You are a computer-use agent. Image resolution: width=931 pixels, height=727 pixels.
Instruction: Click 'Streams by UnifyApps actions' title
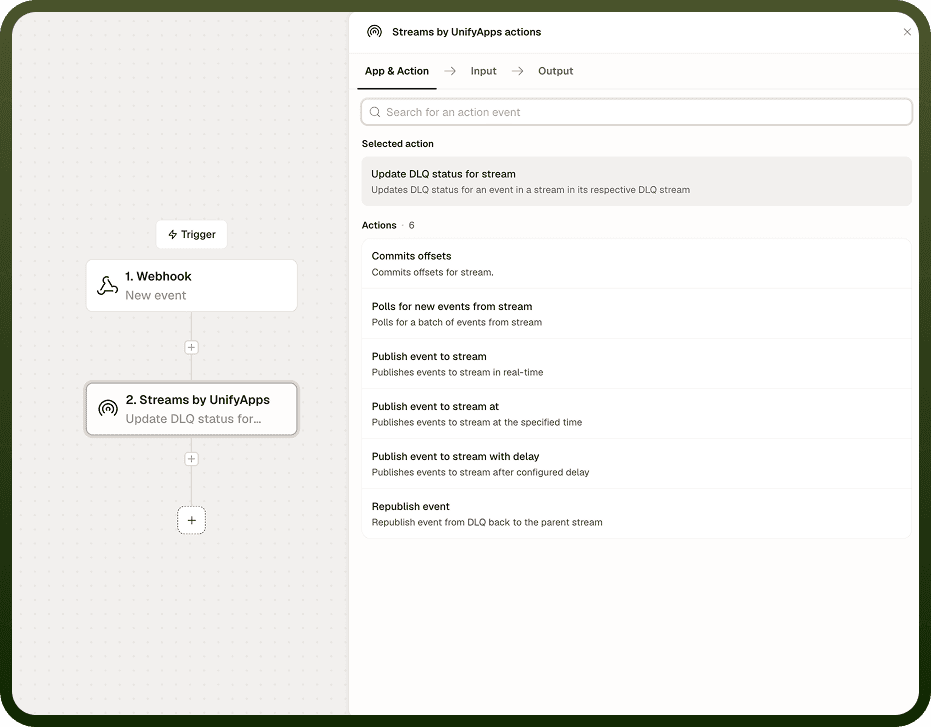(x=466, y=32)
